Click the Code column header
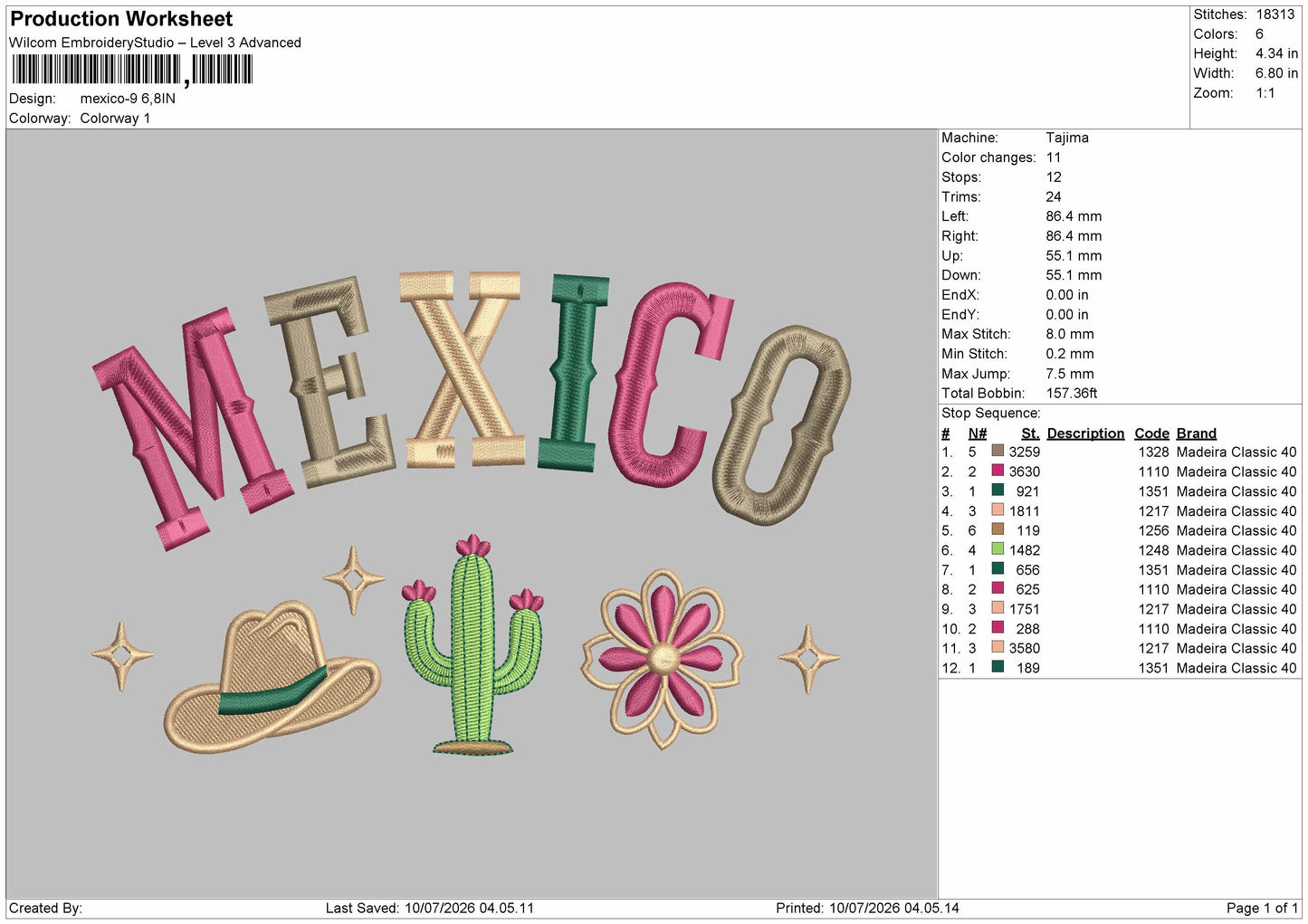The height and width of the screenshot is (924, 1308). (1151, 433)
